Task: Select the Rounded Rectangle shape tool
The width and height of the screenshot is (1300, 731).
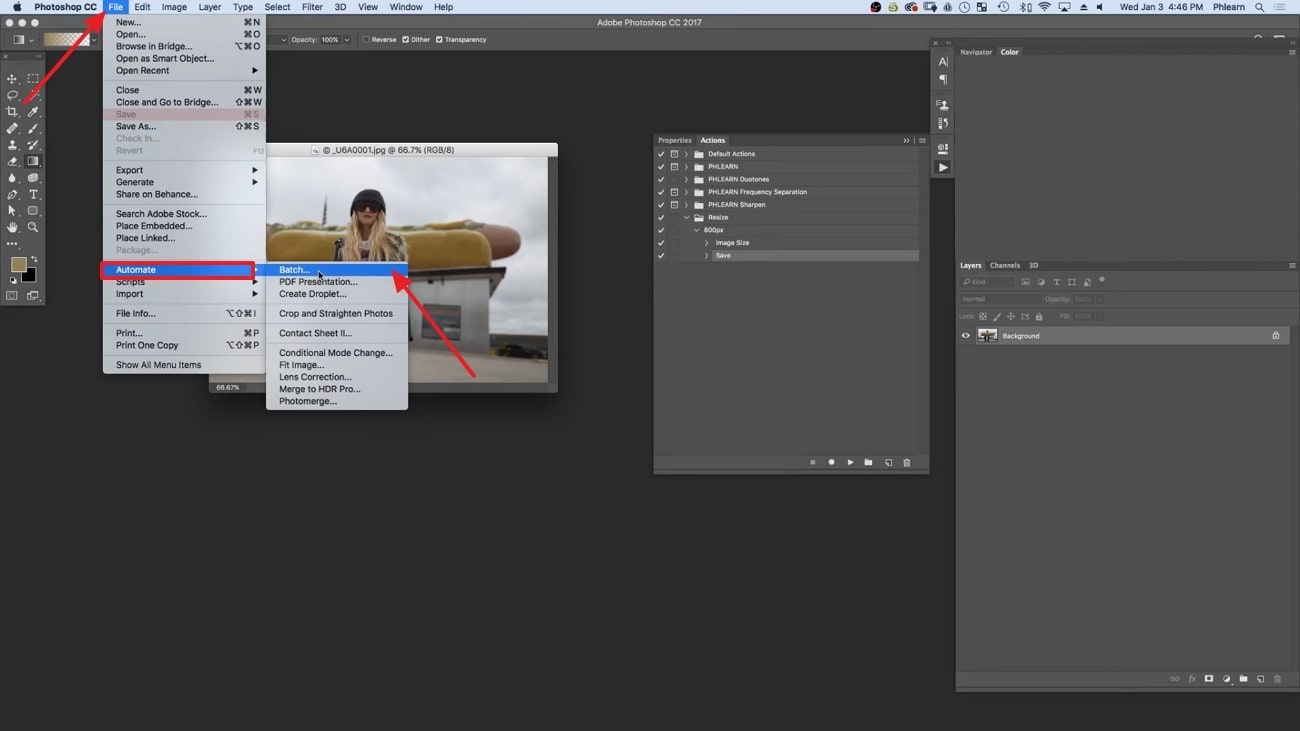Action: click(x=33, y=211)
